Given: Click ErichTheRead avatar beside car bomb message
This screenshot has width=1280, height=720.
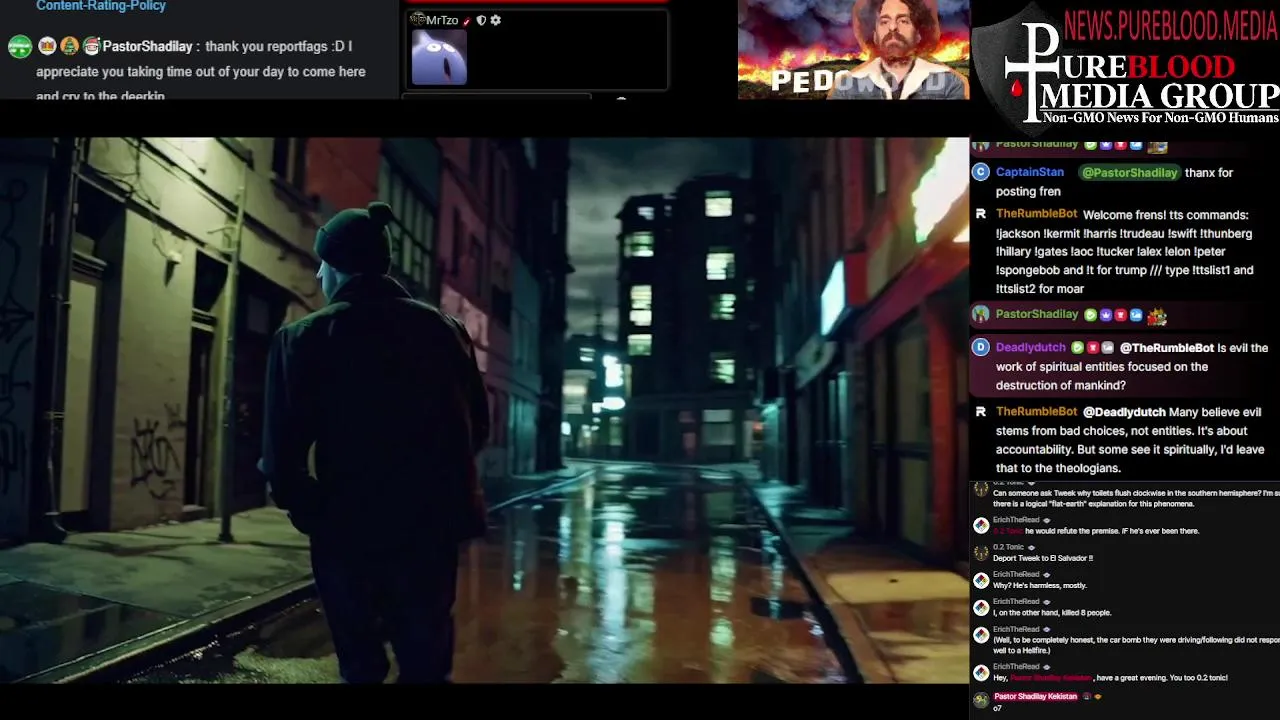Looking at the screenshot, I should 981,635.
